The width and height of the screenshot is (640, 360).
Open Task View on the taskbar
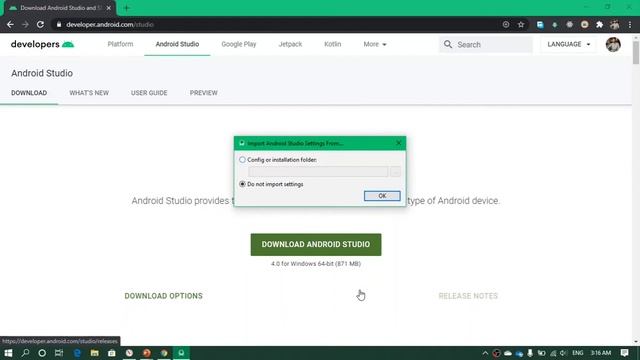pyautogui.click(x=59, y=353)
